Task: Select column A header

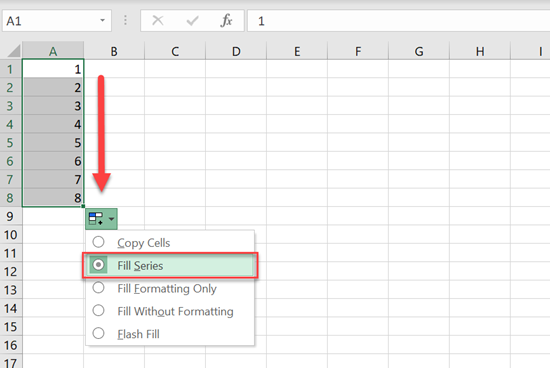Action: pyautogui.click(x=53, y=51)
